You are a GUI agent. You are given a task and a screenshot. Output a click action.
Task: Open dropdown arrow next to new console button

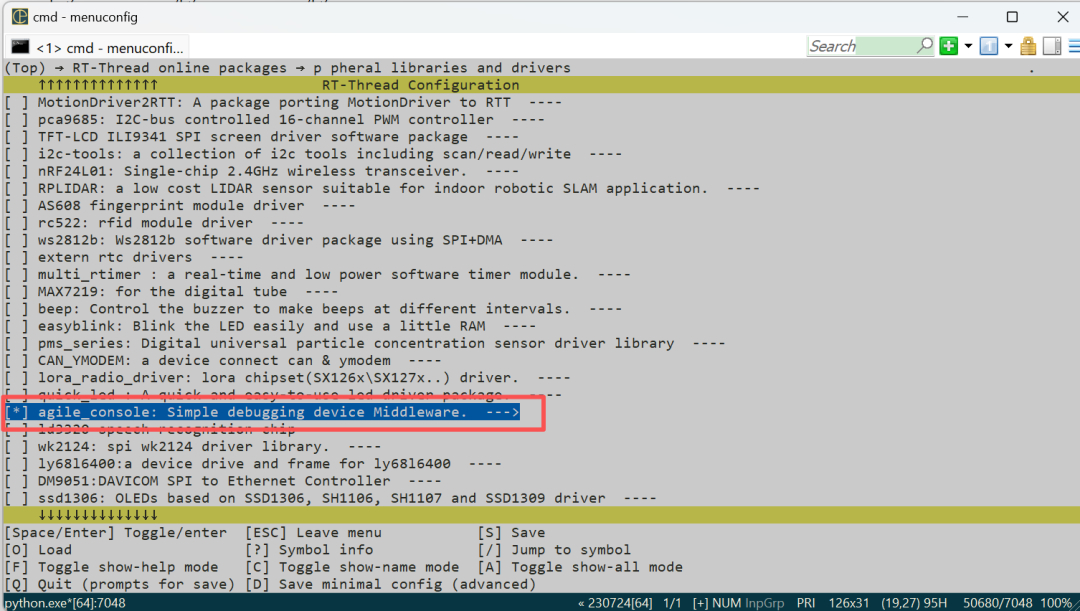pos(968,46)
